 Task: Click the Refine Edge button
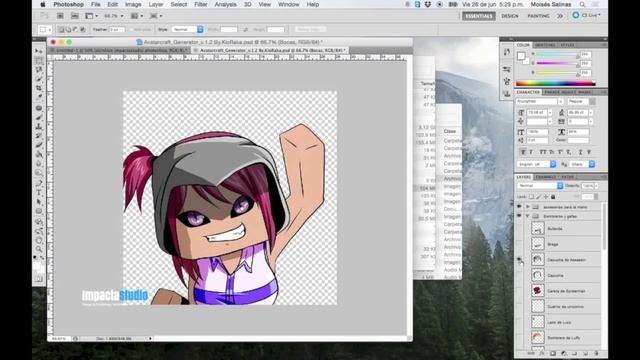click(x=311, y=29)
